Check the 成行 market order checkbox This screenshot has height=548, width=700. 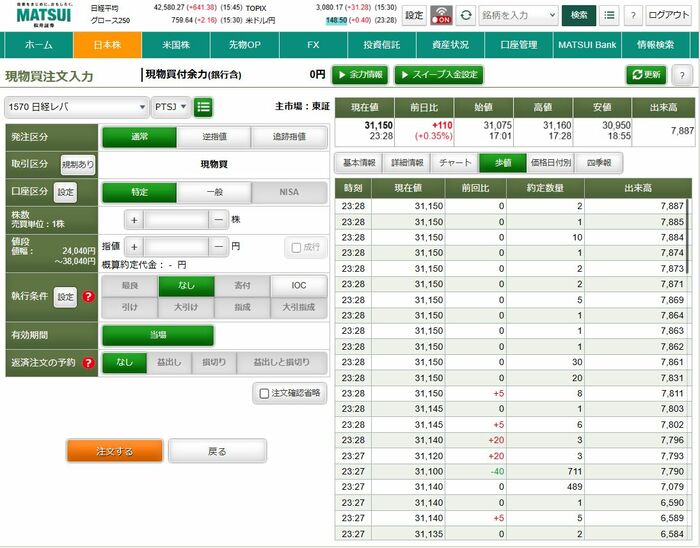(x=296, y=247)
